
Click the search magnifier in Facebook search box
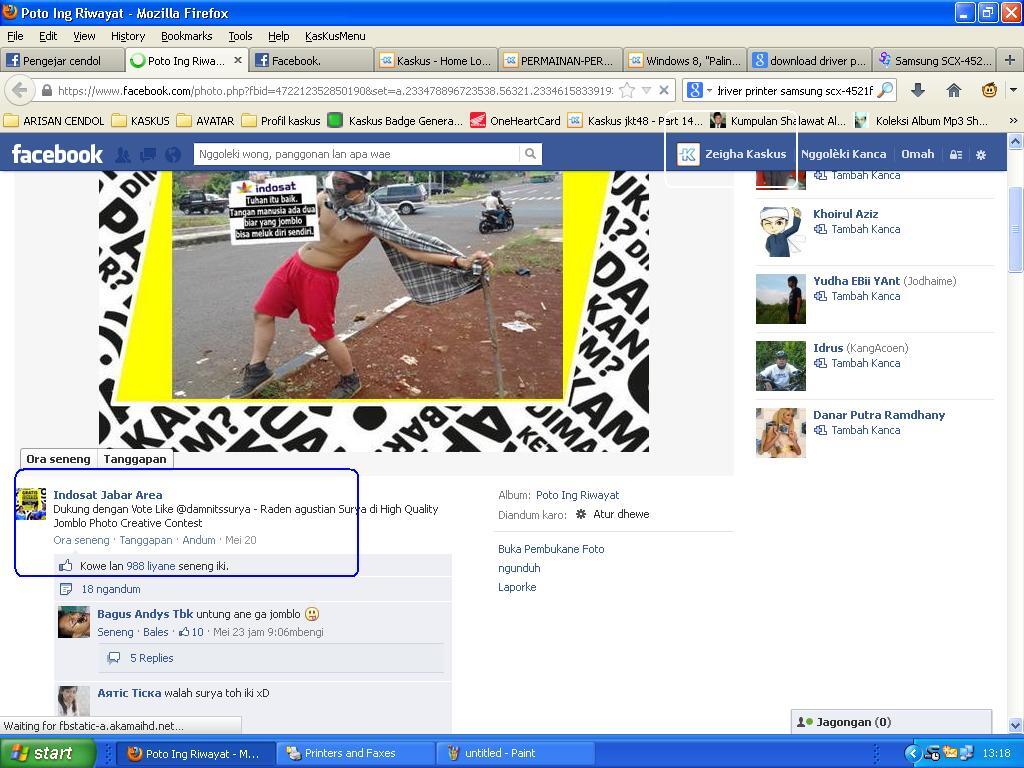[530, 154]
